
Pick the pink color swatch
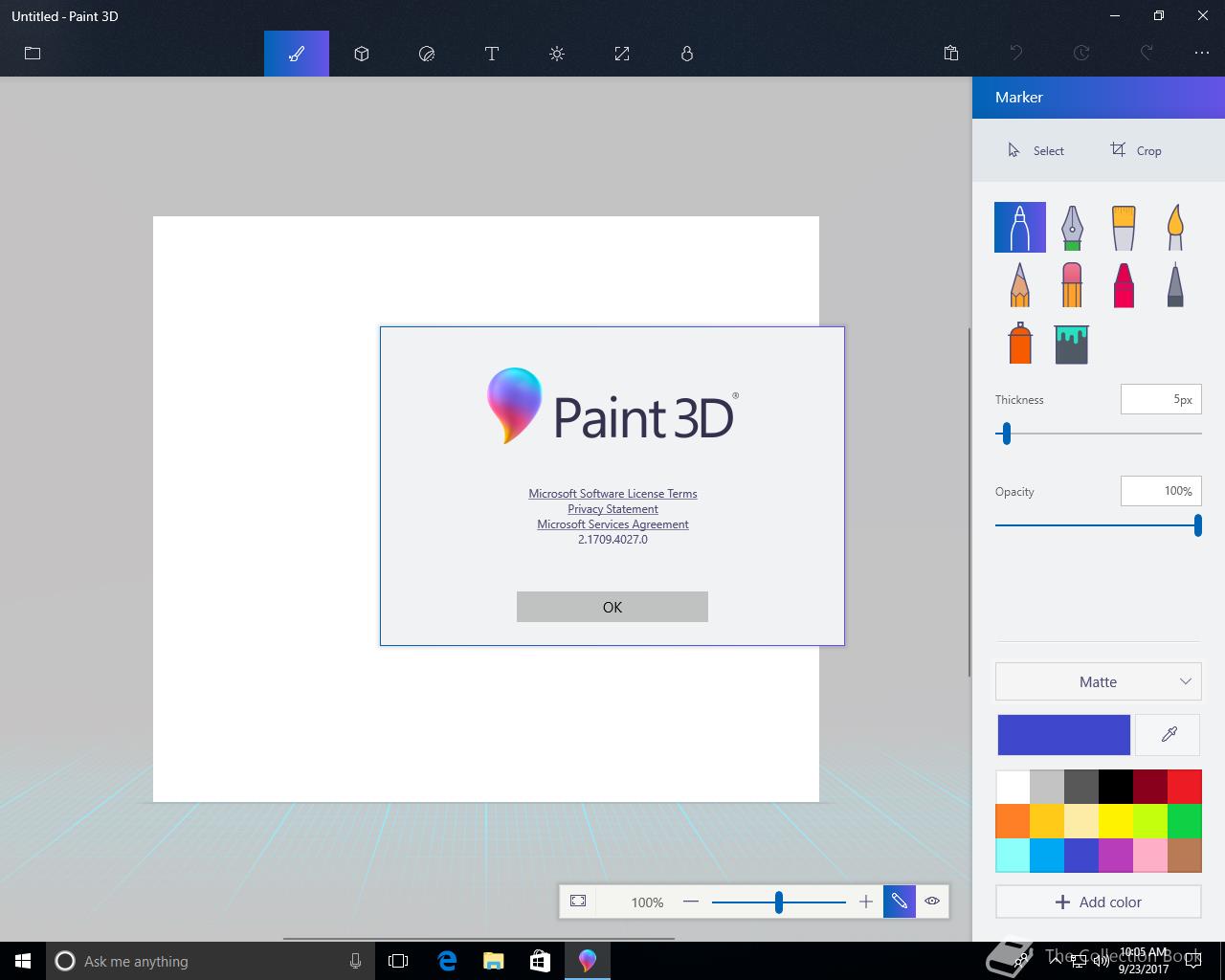tap(1150, 856)
